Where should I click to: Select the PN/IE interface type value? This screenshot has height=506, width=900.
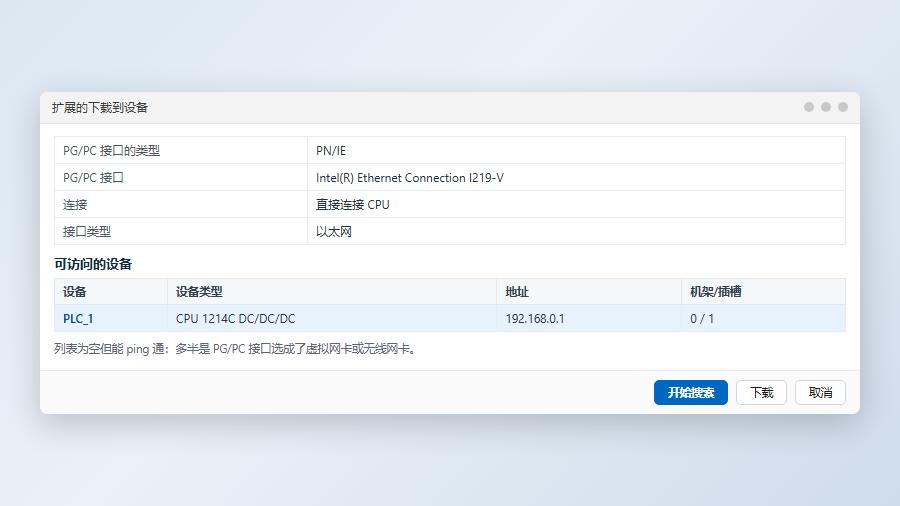pyautogui.click(x=576, y=150)
